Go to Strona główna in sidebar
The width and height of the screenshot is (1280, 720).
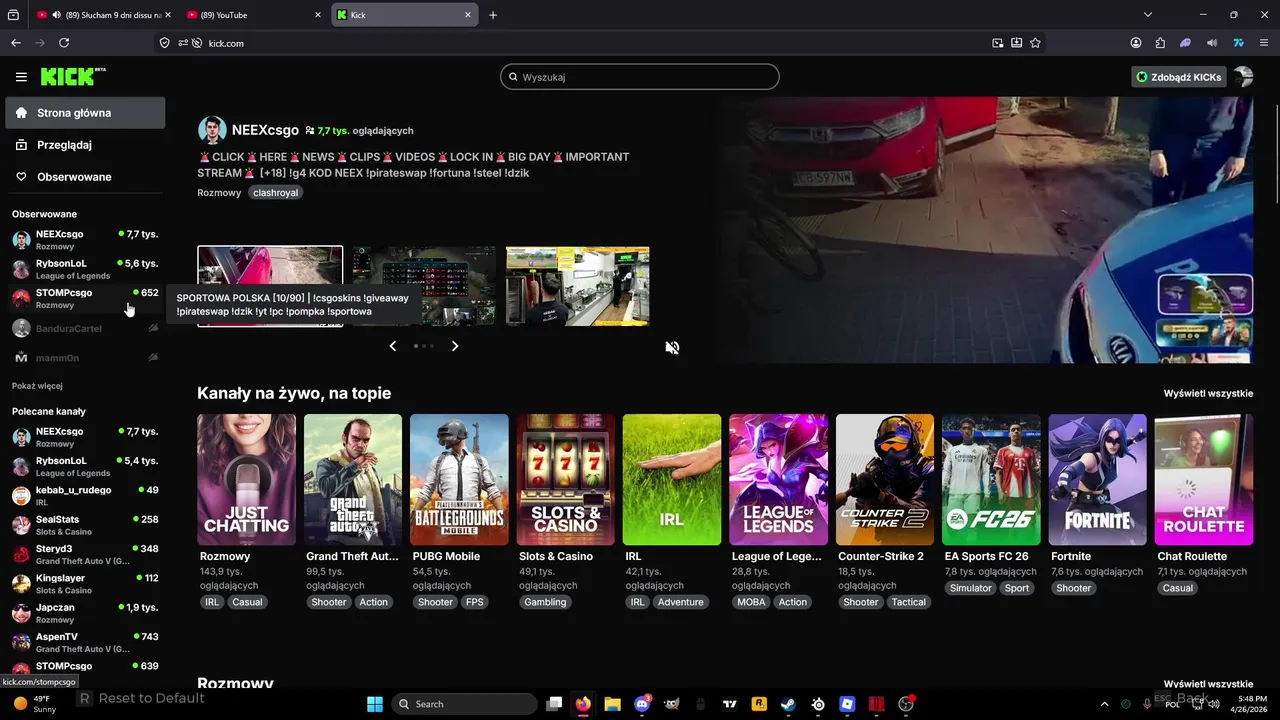click(85, 113)
